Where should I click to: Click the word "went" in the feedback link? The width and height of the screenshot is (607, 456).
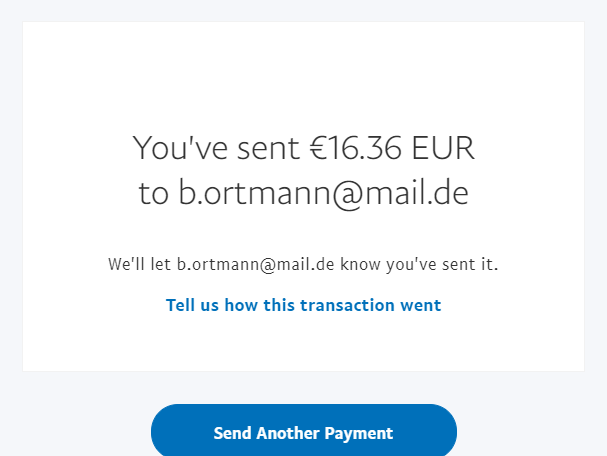pos(419,305)
